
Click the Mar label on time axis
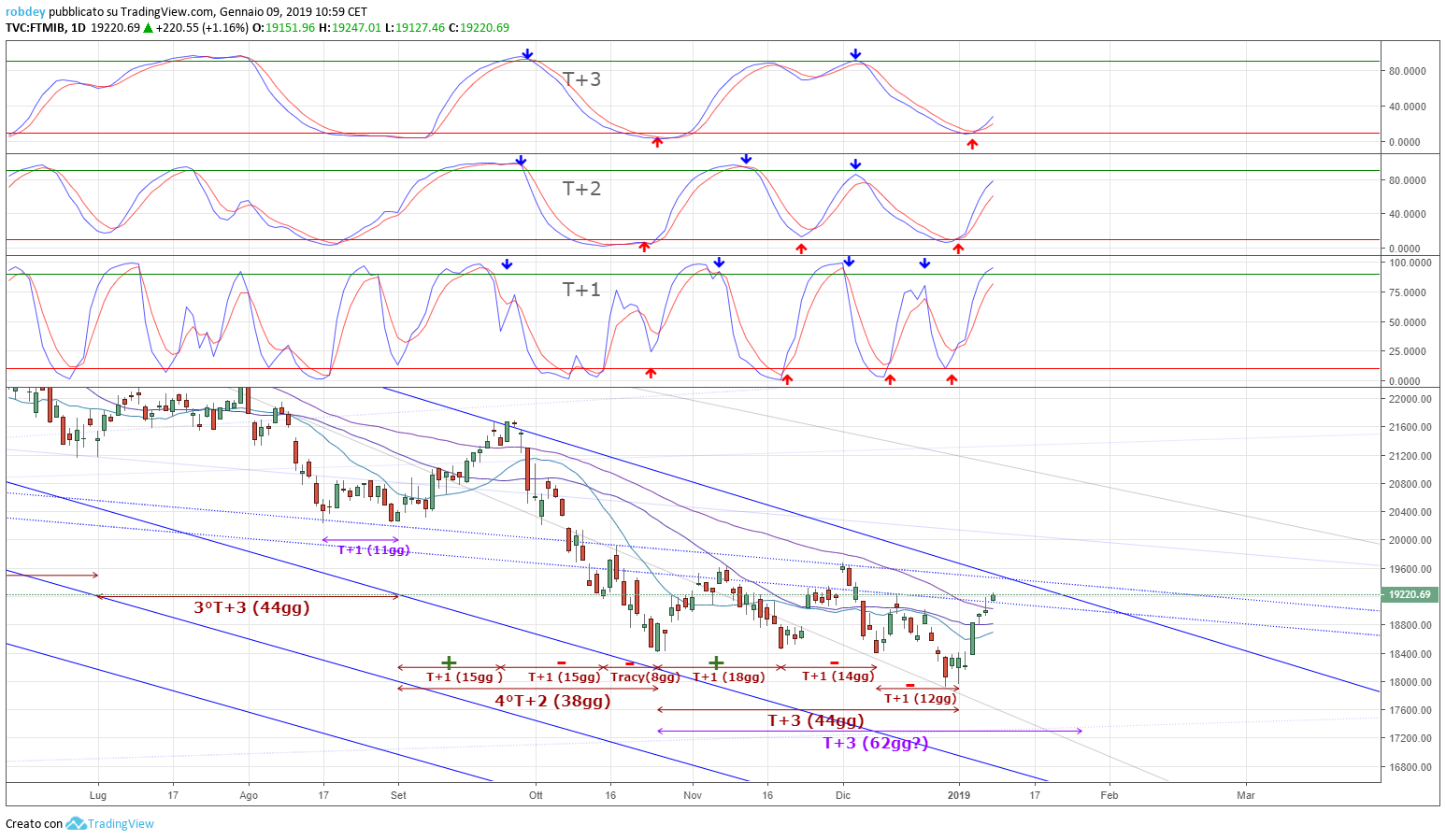(x=1246, y=795)
